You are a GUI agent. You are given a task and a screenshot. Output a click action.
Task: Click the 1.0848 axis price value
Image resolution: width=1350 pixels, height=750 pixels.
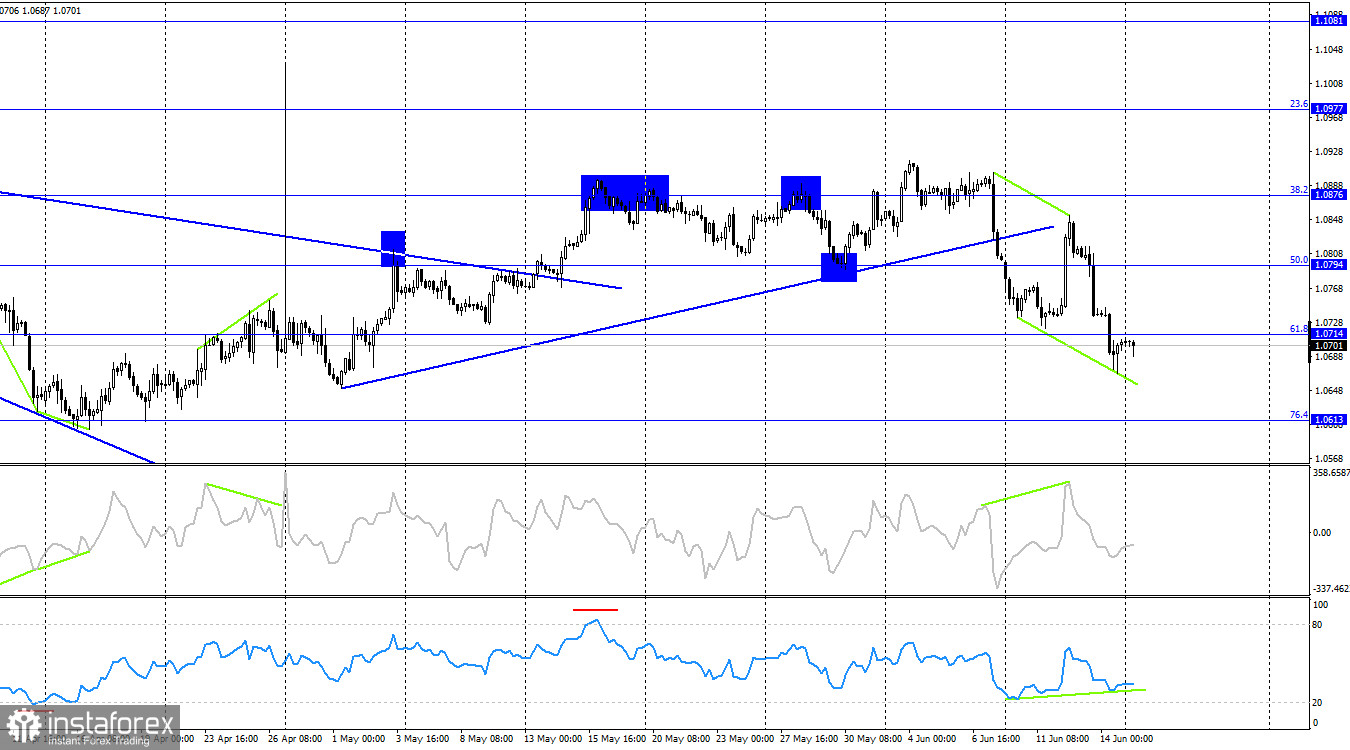[1329, 220]
